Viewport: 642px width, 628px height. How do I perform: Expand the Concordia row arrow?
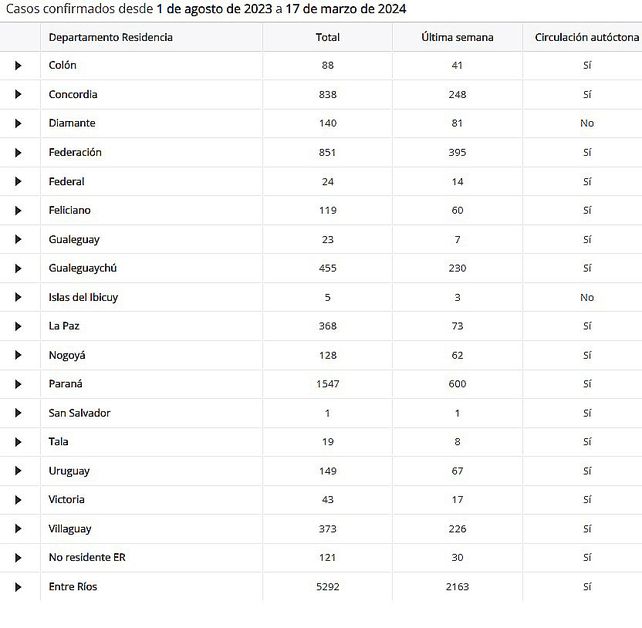pyautogui.click(x=18, y=94)
